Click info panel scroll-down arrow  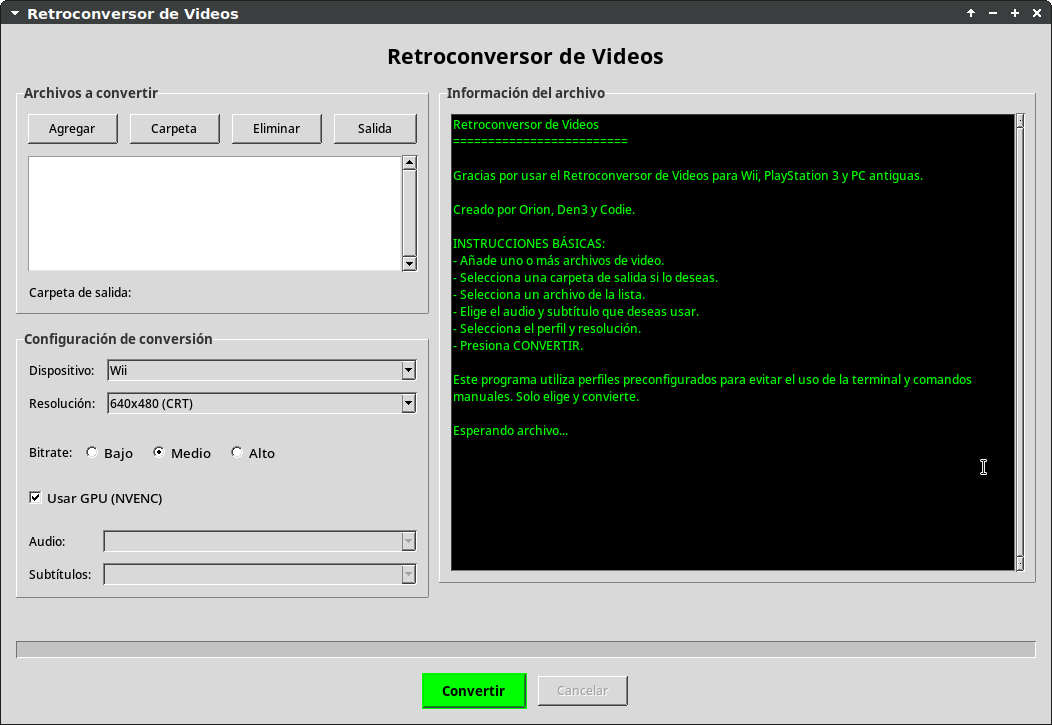click(x=1020, y=563)
